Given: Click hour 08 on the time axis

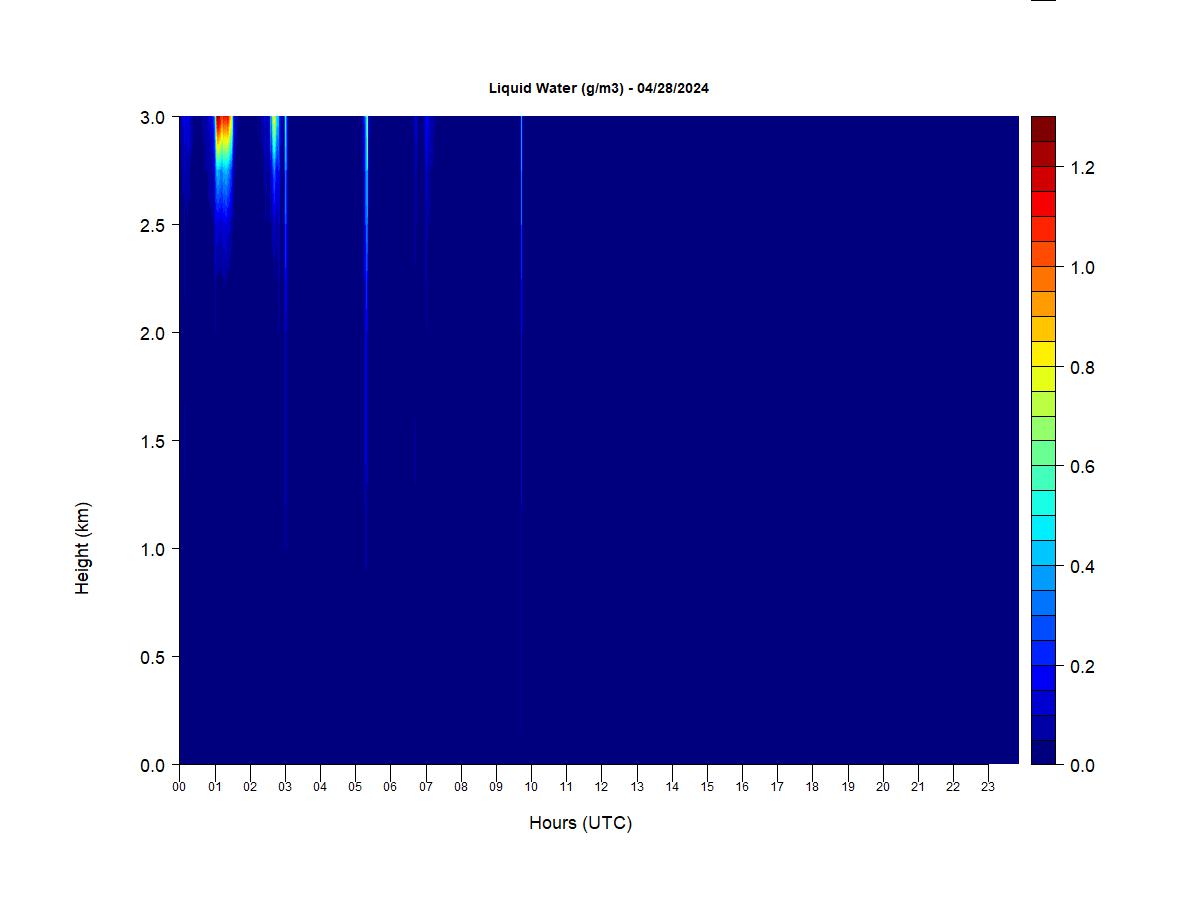Looking at the screenshot, I should pyautogui.click(x=461, y=787).
